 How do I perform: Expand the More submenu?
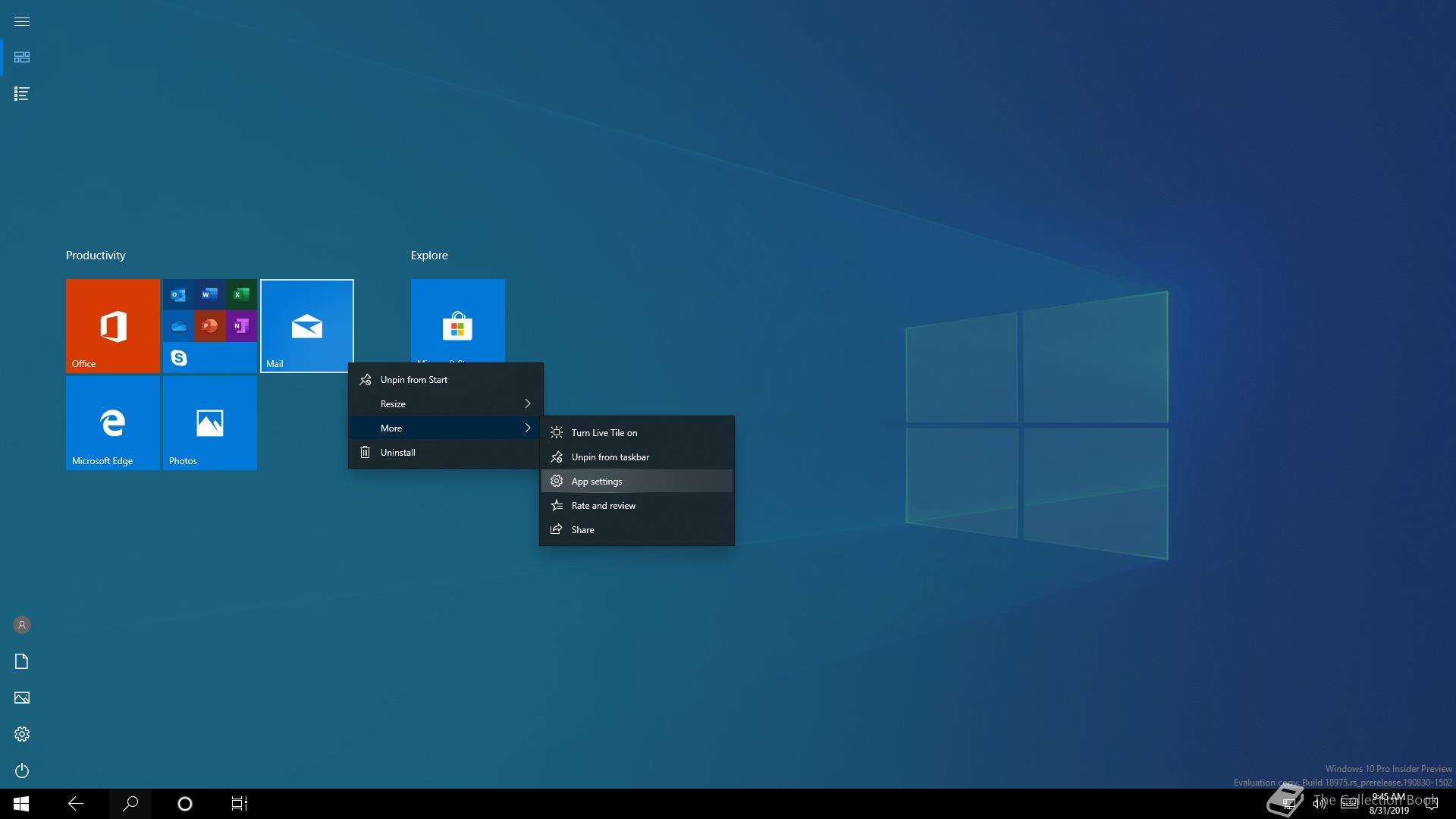pos(446,428)
